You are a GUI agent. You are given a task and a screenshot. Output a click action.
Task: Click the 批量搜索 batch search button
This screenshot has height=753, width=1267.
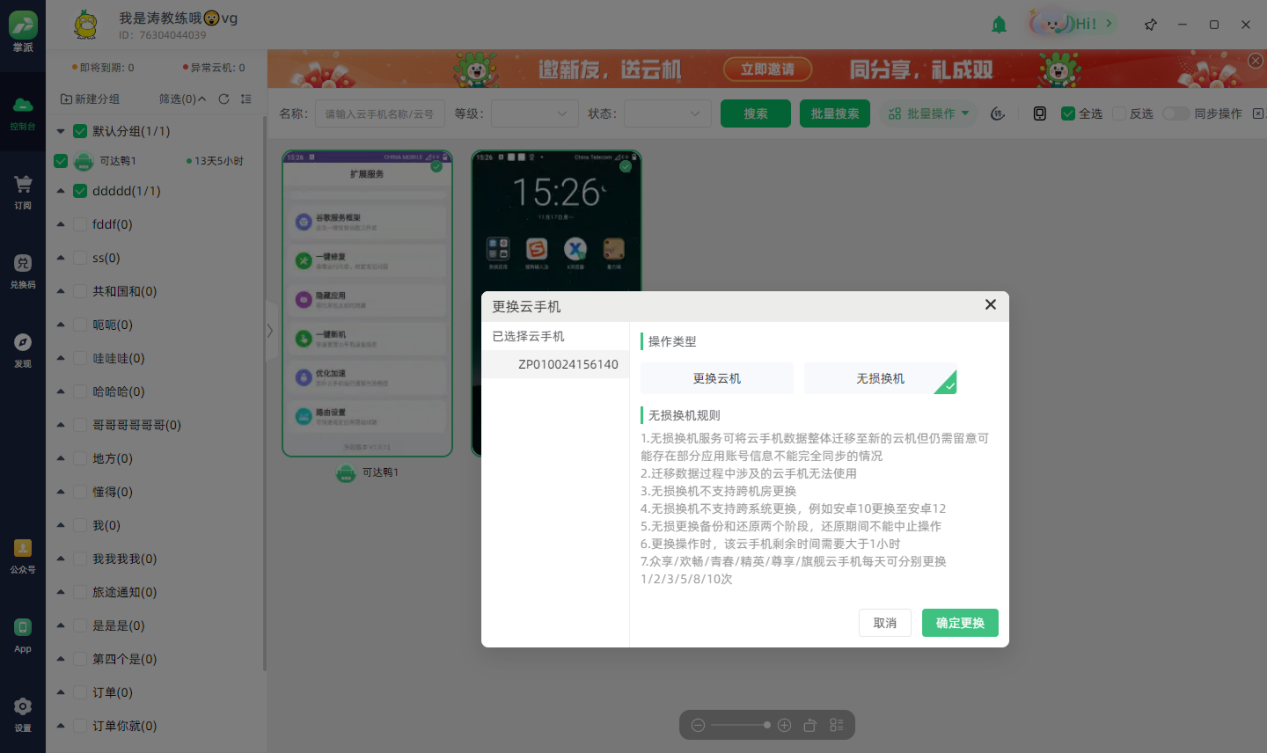tap(835, 114)
